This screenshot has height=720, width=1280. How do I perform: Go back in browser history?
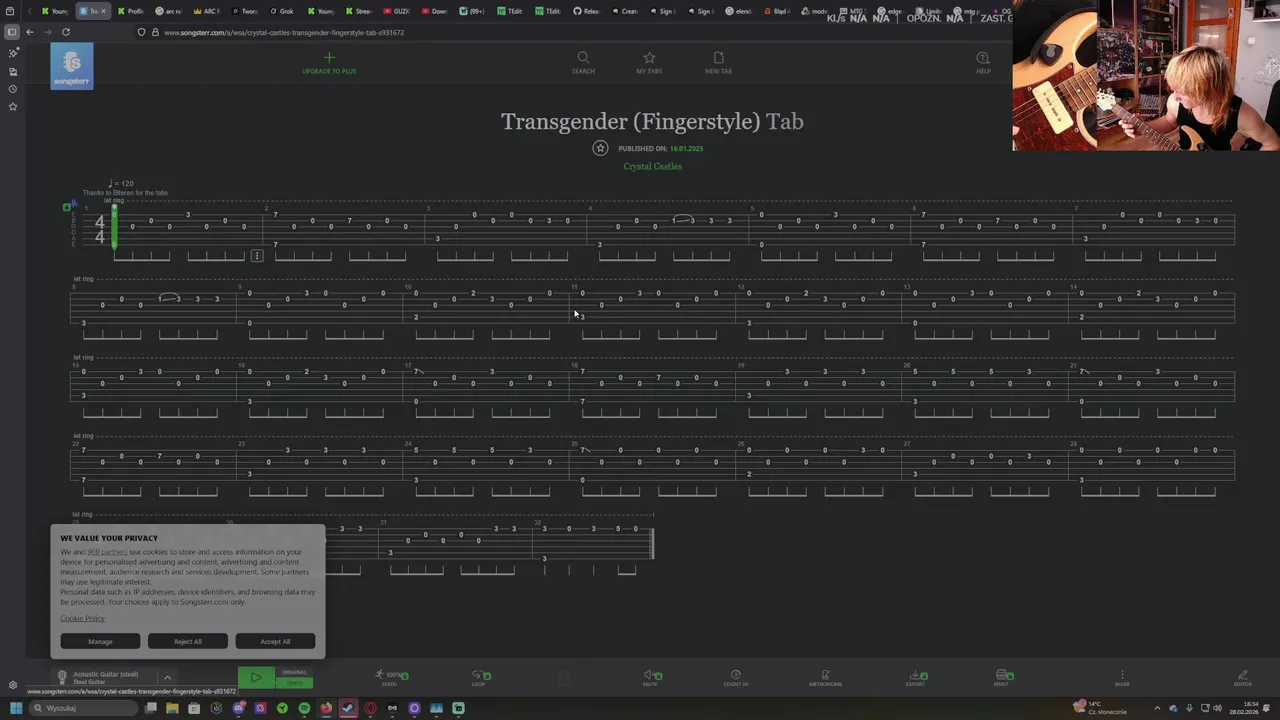click(30, 32)
